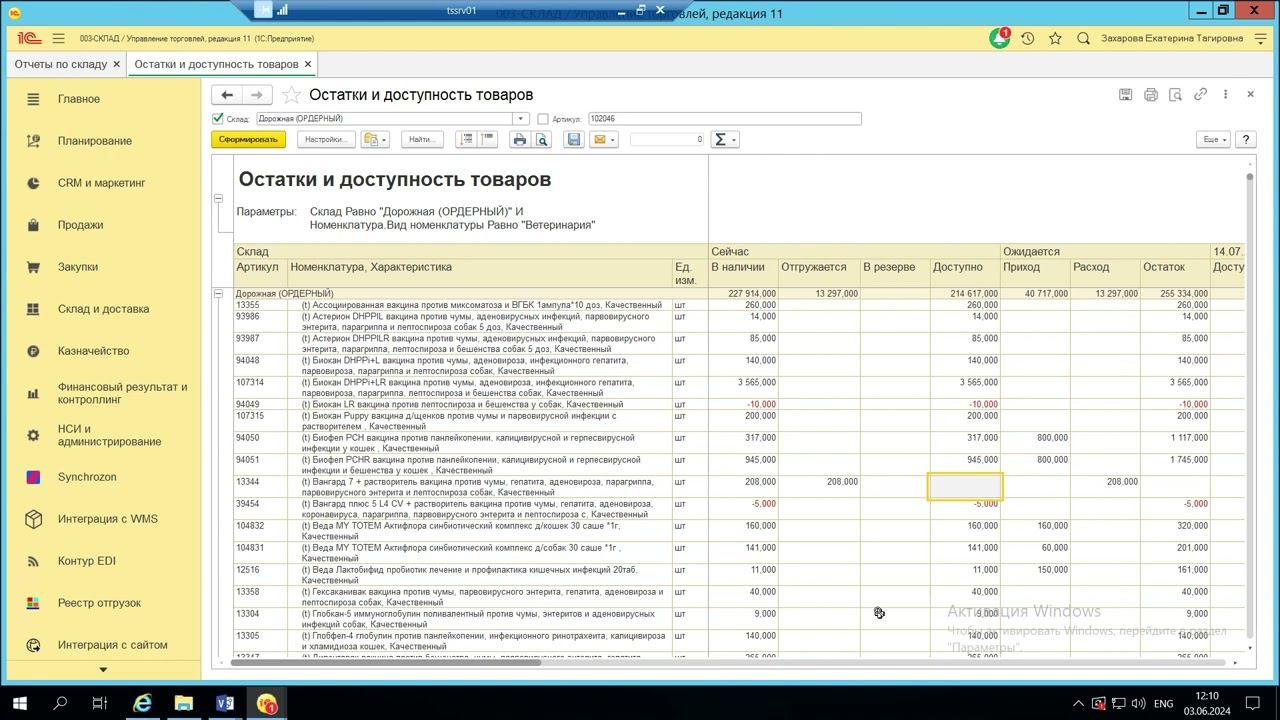Click the print icon in the report toolbar

click(x=519, y=140)
